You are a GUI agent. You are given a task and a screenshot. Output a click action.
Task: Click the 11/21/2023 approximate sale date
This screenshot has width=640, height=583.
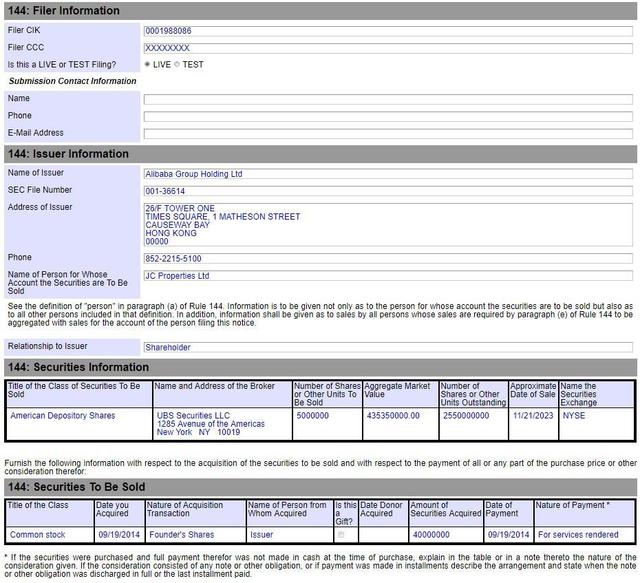(532, 416)
